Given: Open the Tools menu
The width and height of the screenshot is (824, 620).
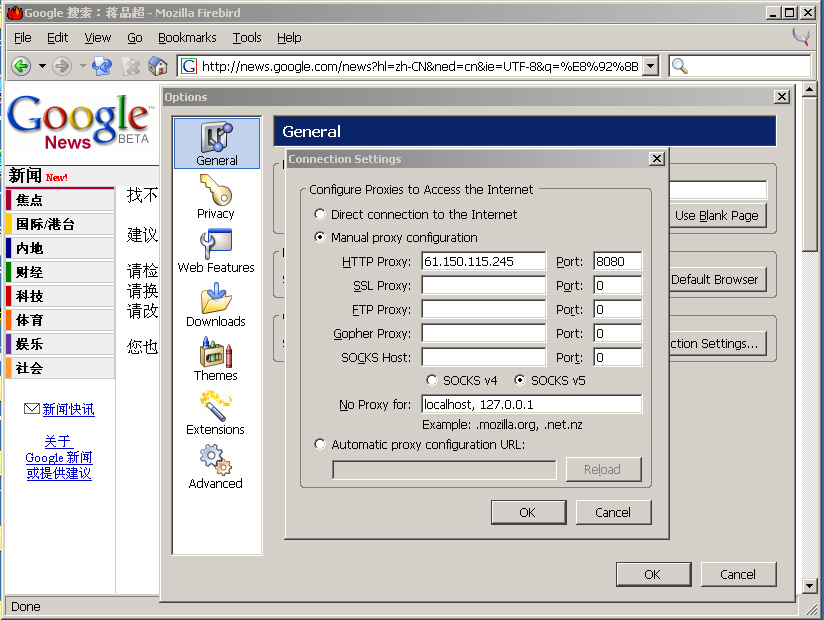Looking at the screenshot, I should 247,37.
